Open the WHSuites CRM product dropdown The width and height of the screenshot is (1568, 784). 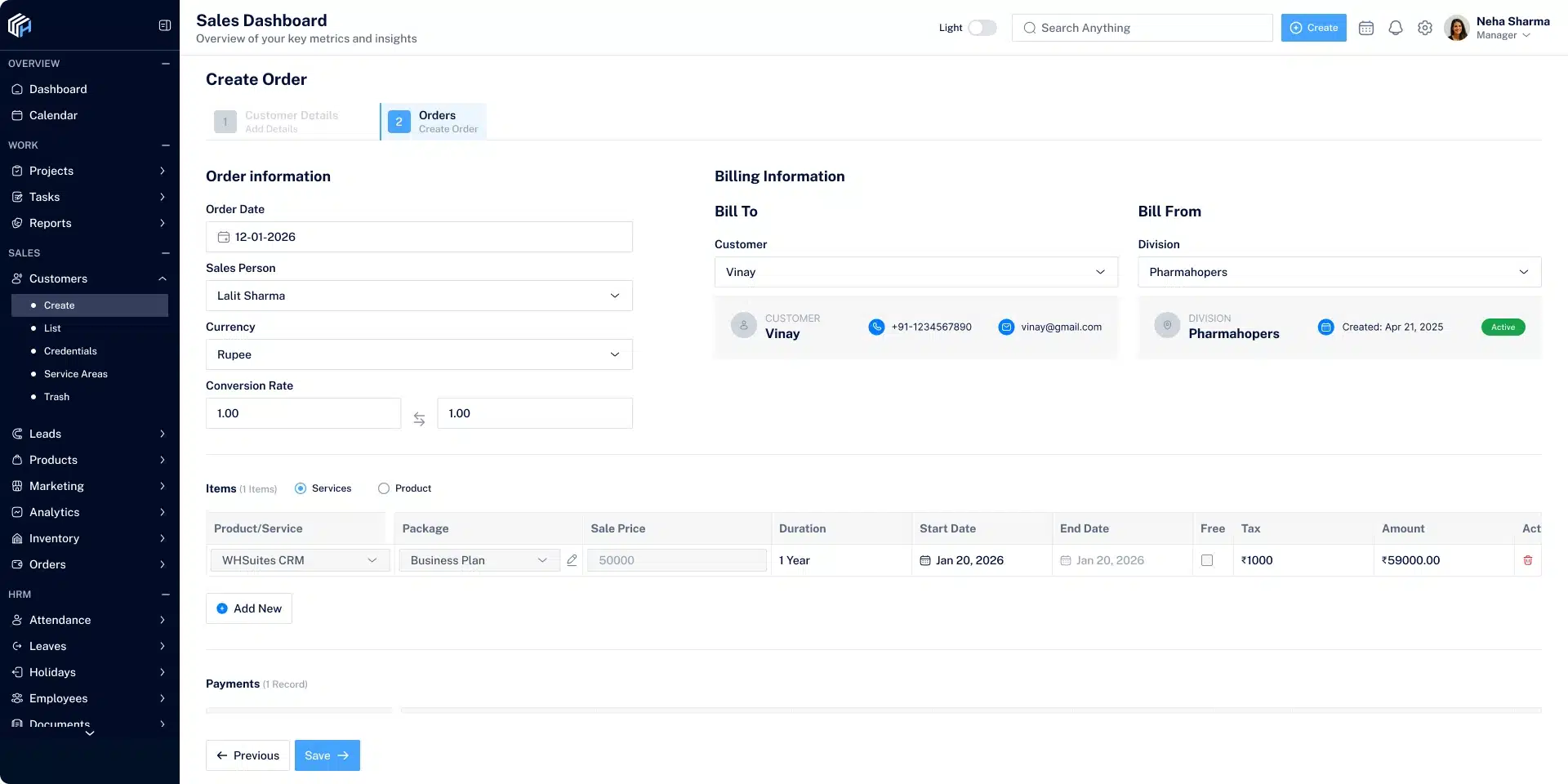coord(300,560)
